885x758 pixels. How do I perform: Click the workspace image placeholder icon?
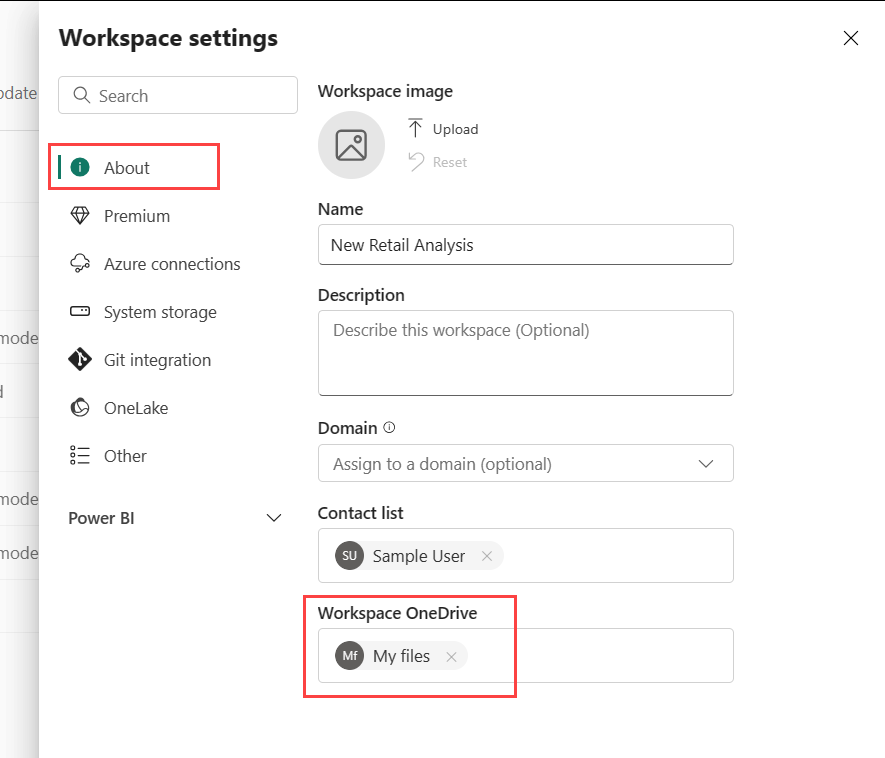[351, 145]
